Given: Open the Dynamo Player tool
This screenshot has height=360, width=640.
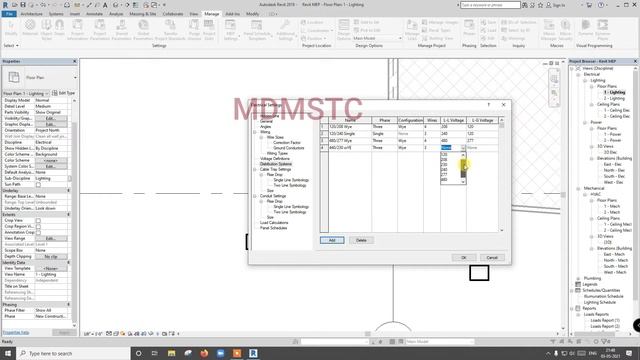Looking at the screenshot, I should tap(603, 29).
